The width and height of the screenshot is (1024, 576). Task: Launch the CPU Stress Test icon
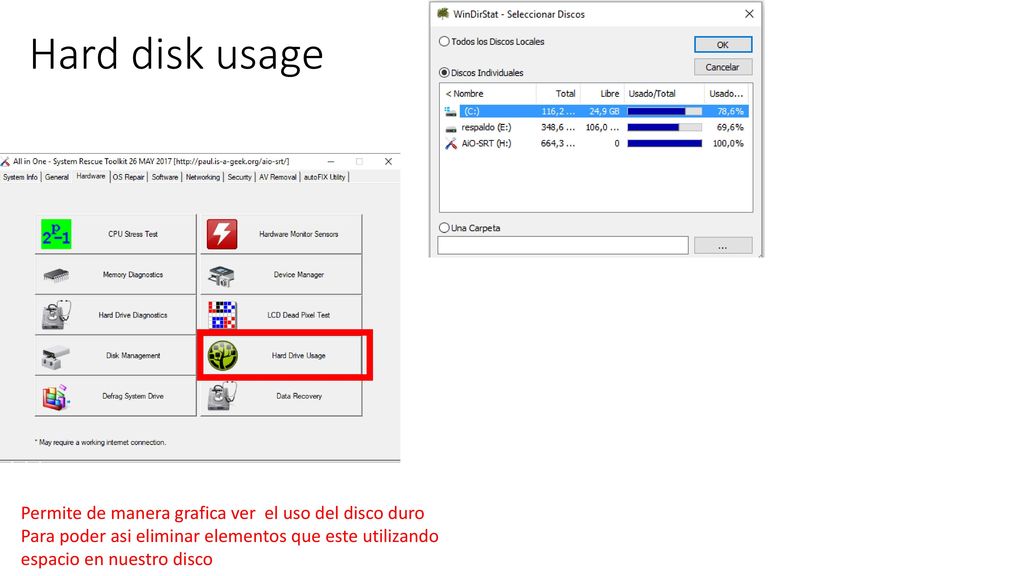(x=56, y=234)
